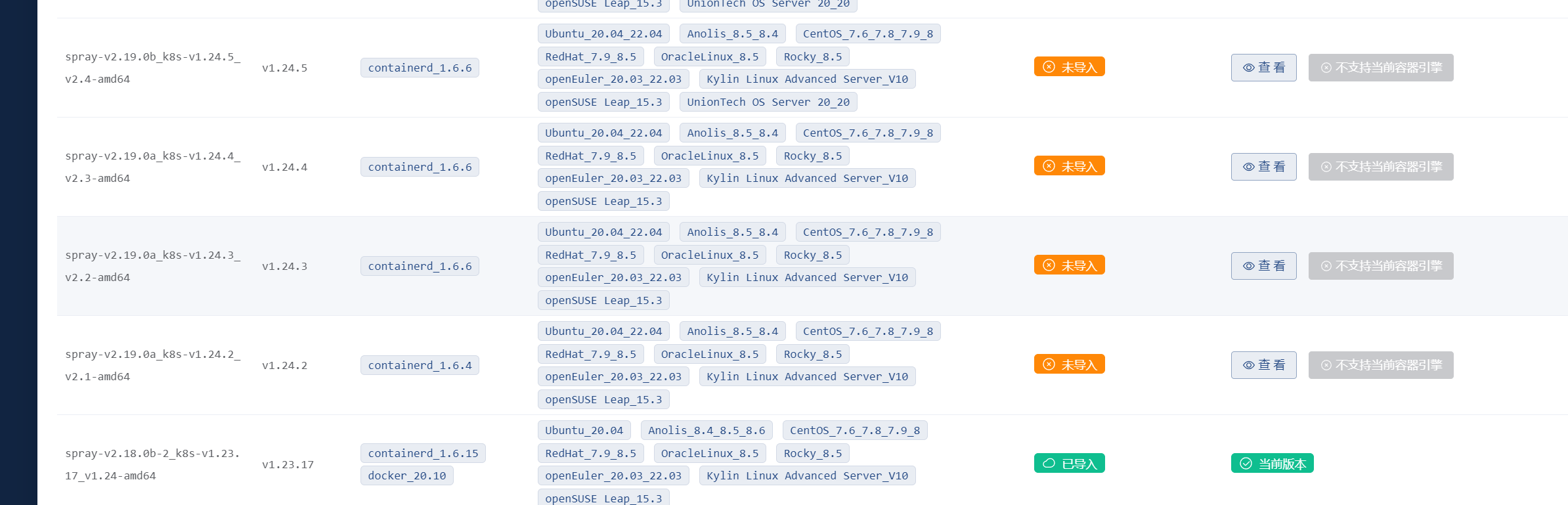This screenshot has height=505, width=1568.
Task: Select the Kylin Linux Advanced Server_V10 tag for v1.24.3
Action: [x=807, y=276]
